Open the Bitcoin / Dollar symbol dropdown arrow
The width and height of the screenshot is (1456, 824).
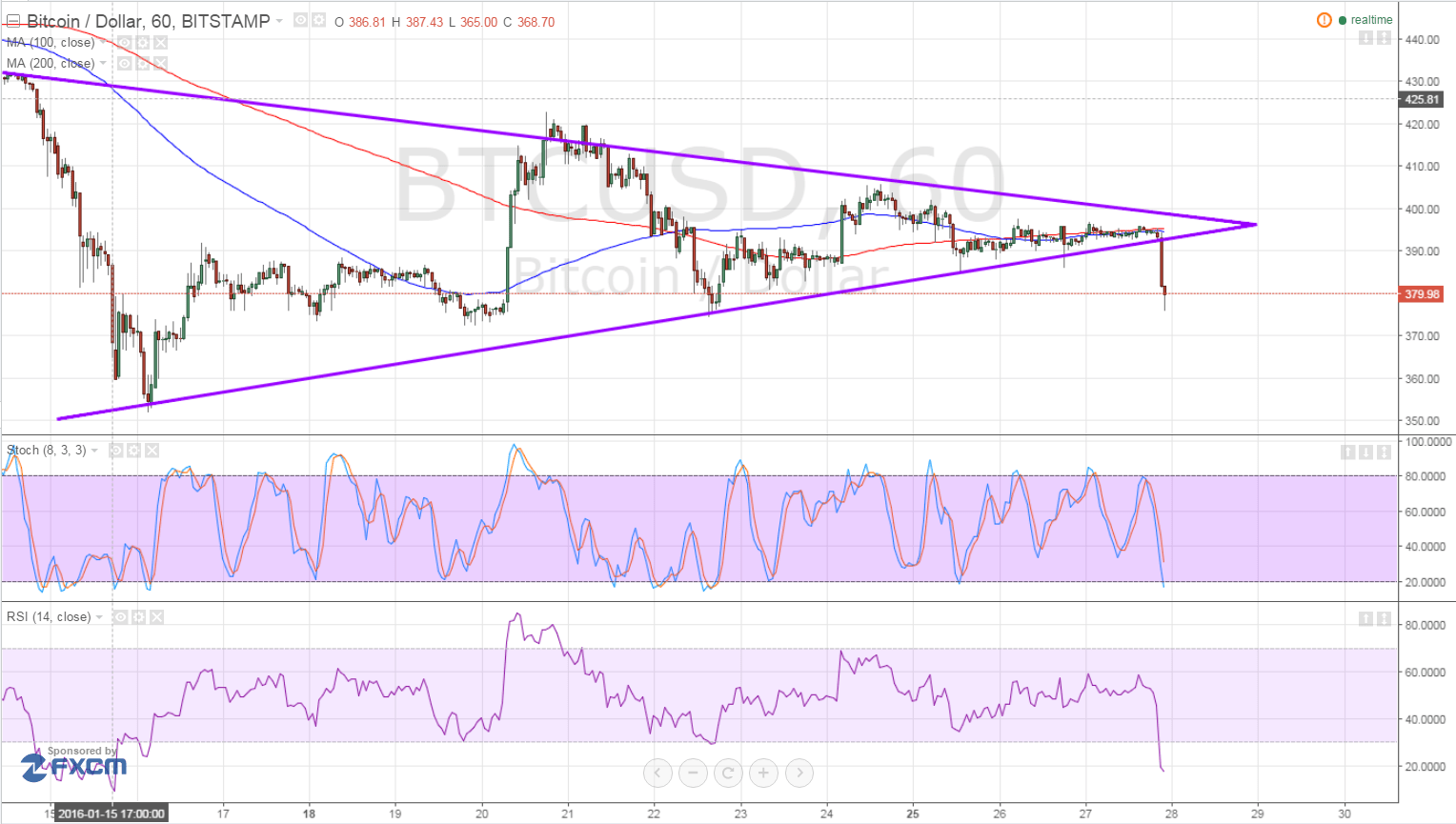coord(279,20)
